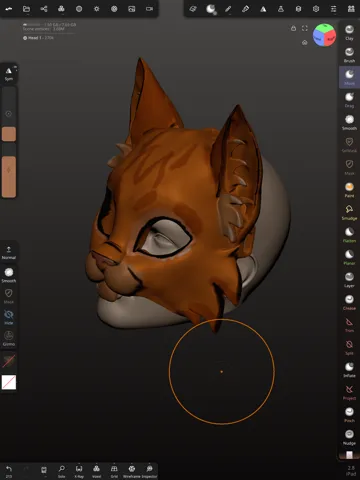This screenshot has height=480, width=360.
Task: Open the crossed-out alpha texture swatch
Action: [9, 361]
